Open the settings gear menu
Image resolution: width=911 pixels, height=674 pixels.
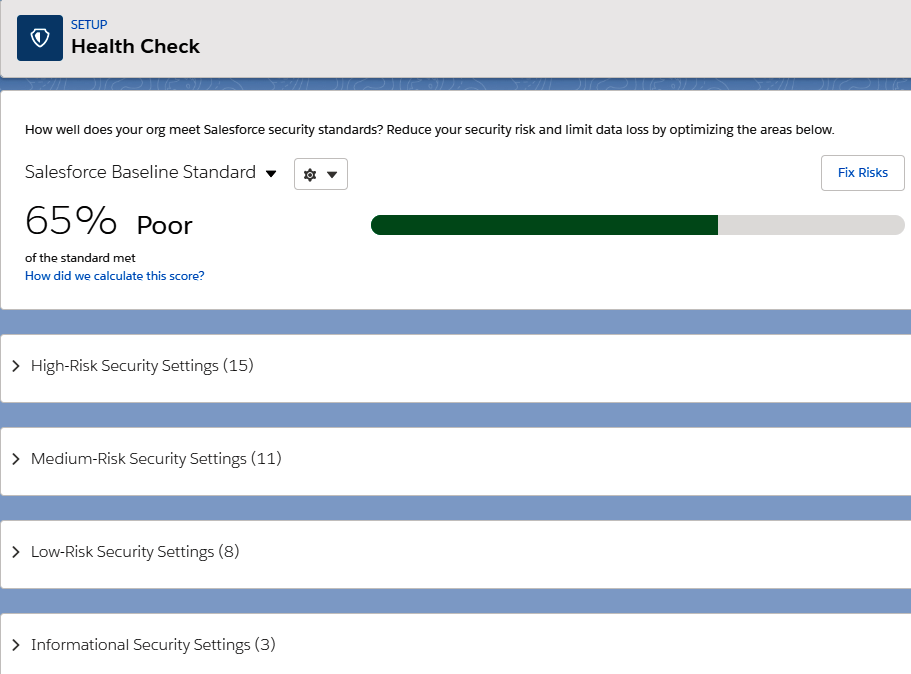[311, 173]
